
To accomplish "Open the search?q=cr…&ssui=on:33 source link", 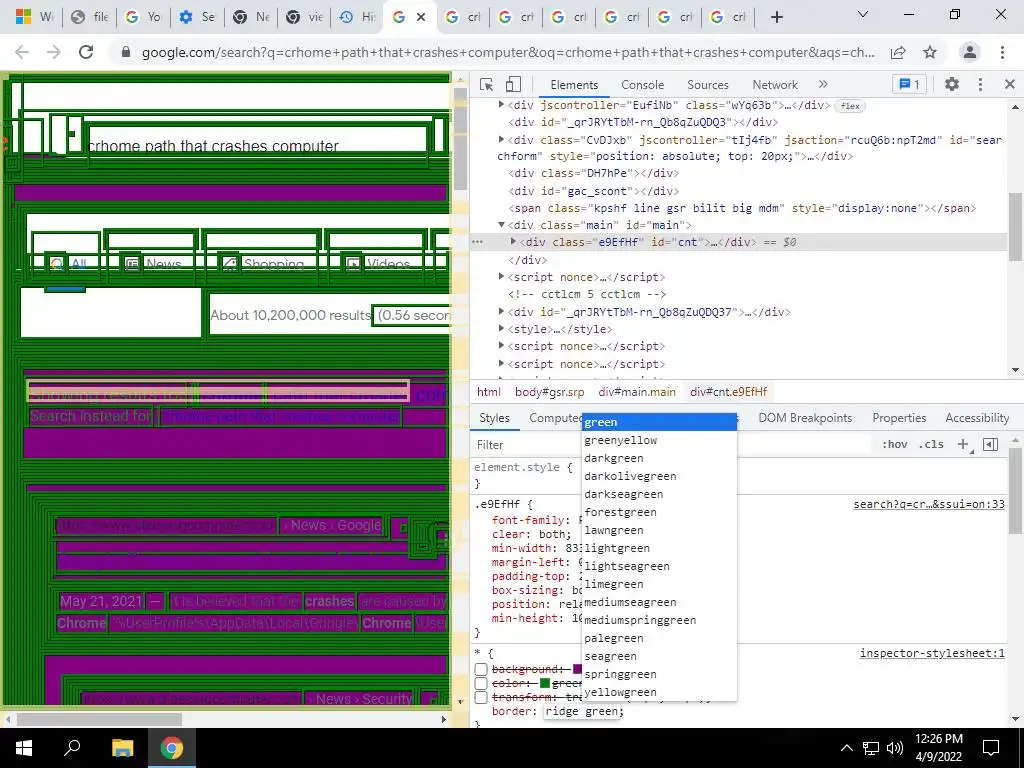I will point(929,504).
